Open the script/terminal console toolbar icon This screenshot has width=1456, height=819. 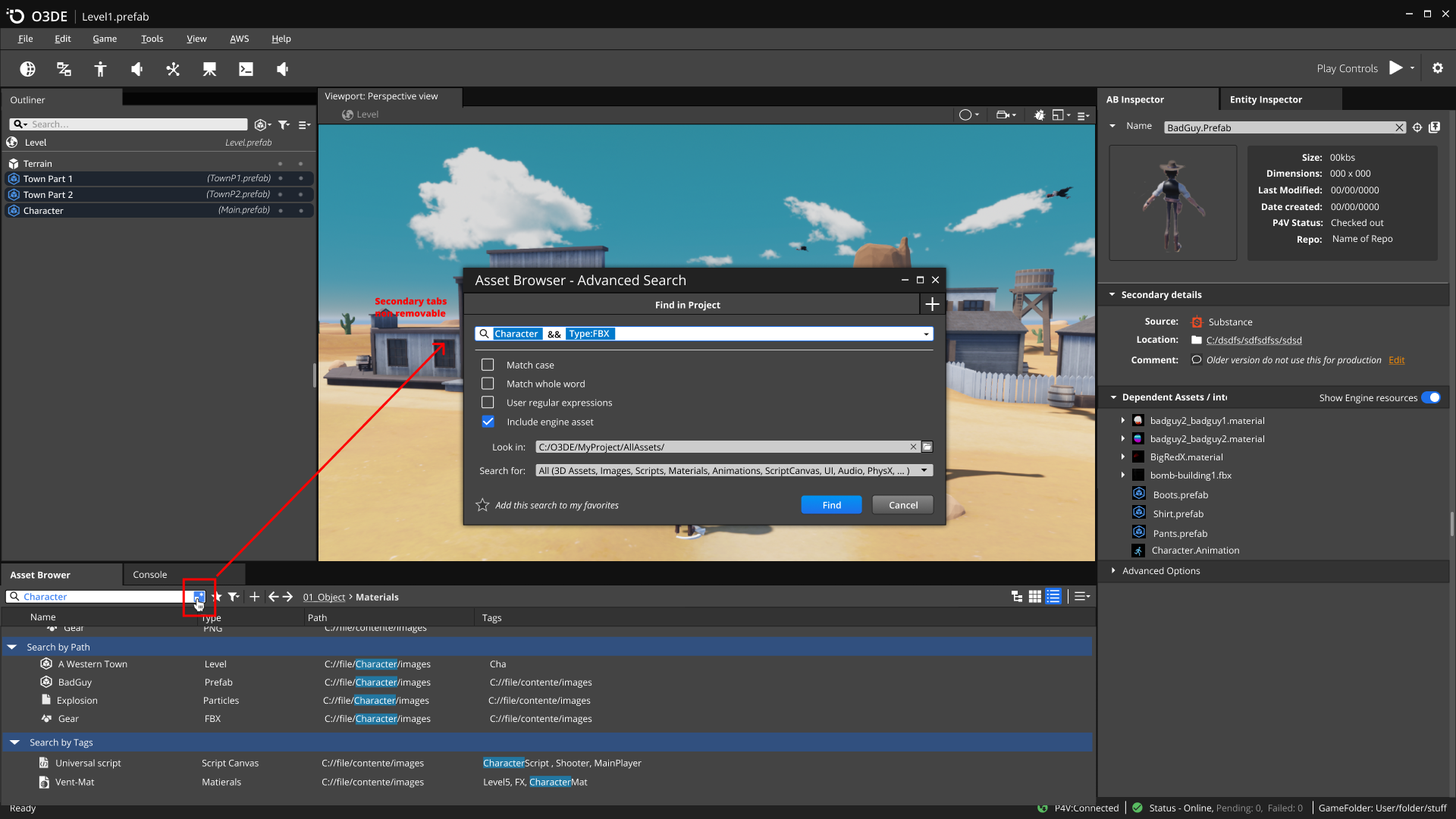[x=246, y=68]
